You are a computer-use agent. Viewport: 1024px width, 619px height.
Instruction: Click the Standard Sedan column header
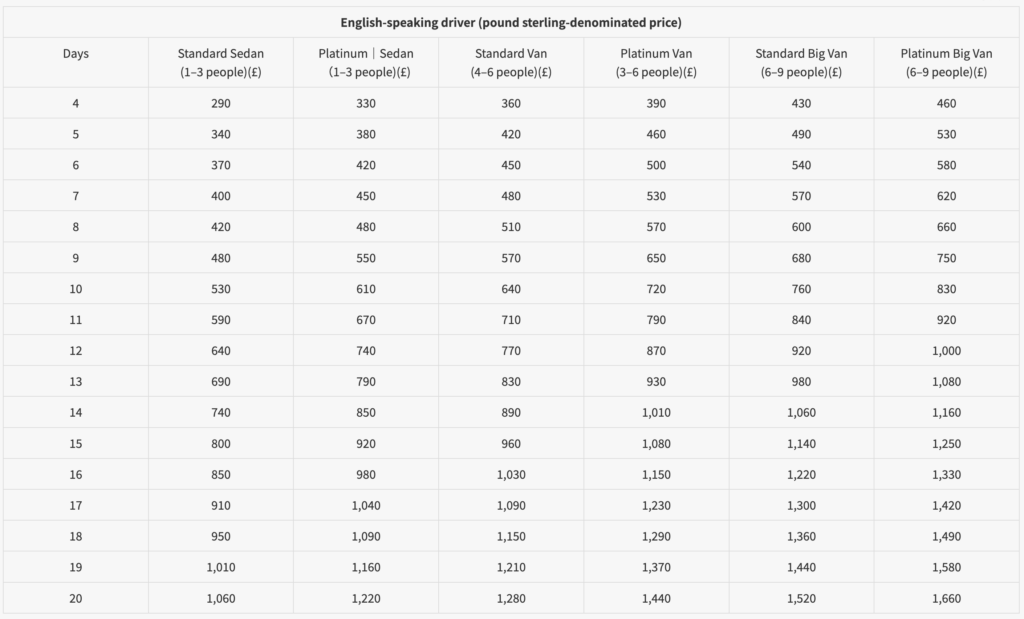point(220,62)
